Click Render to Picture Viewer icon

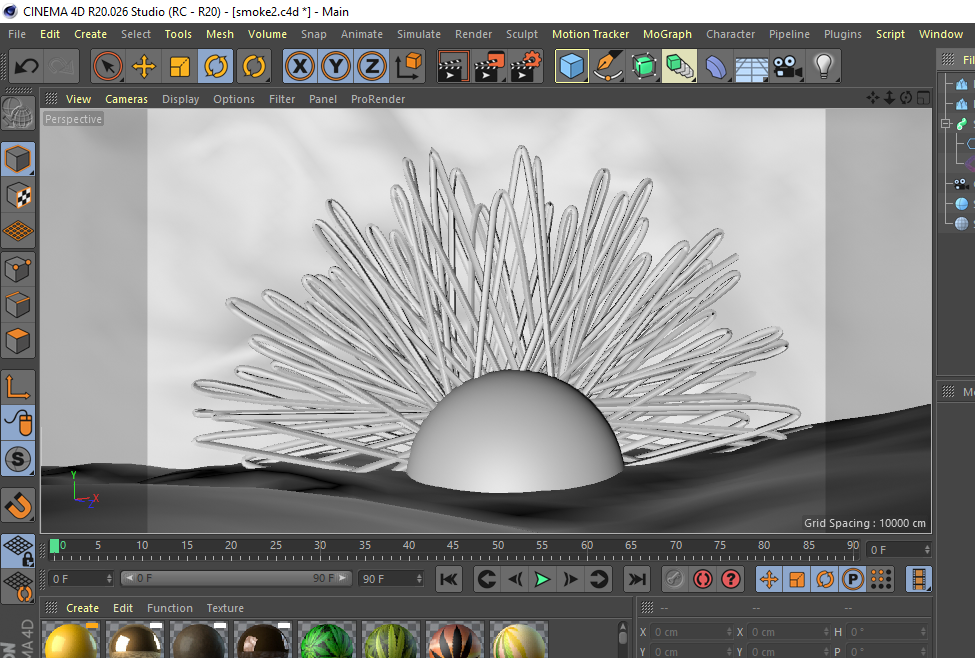pos(490,66)
